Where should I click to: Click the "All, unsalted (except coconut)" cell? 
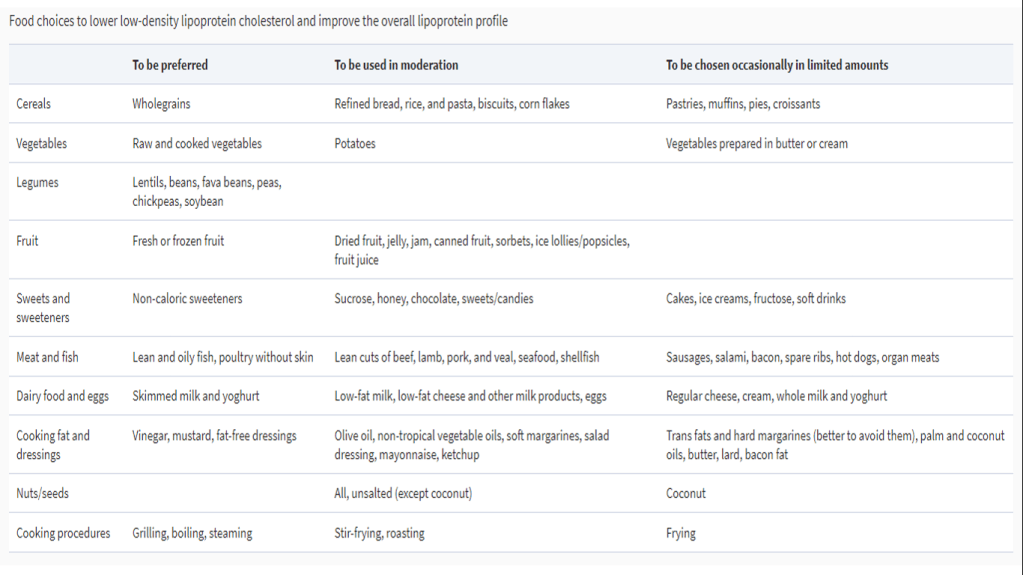pos(403,494)
